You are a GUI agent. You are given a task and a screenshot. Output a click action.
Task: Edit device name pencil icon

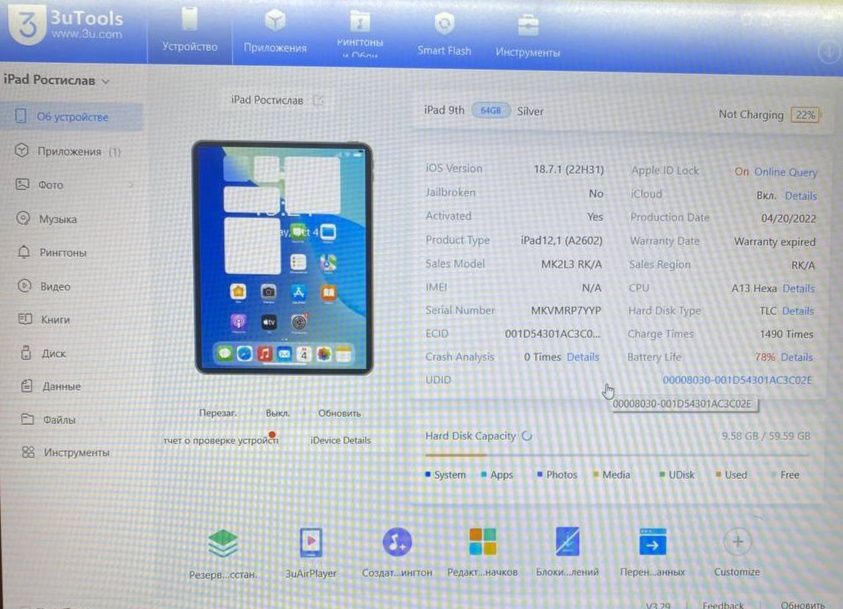coord(318,101)
